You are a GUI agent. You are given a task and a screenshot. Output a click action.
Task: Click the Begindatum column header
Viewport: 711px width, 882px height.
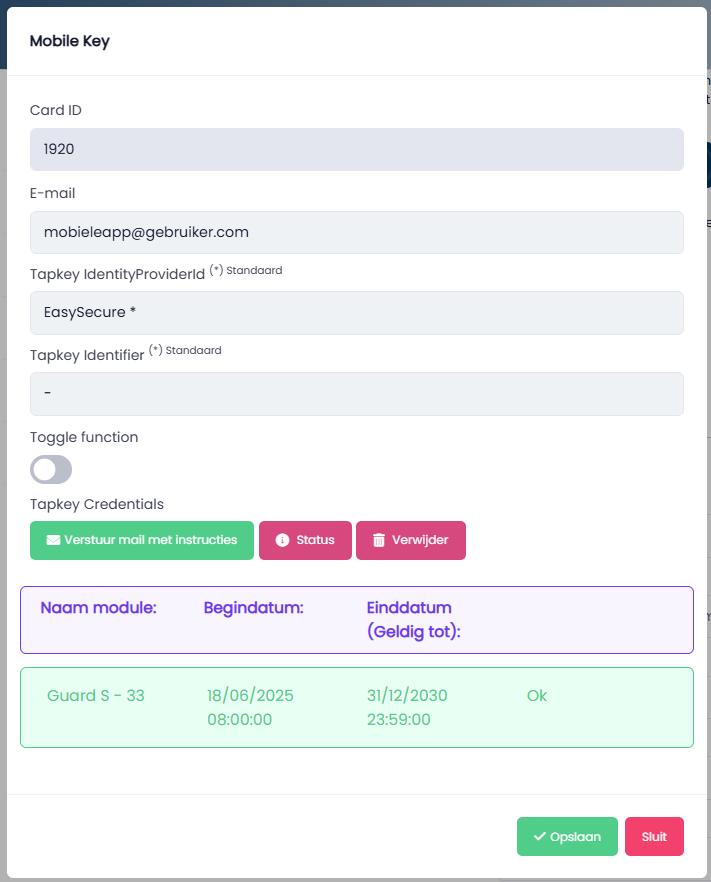(254, 608)
